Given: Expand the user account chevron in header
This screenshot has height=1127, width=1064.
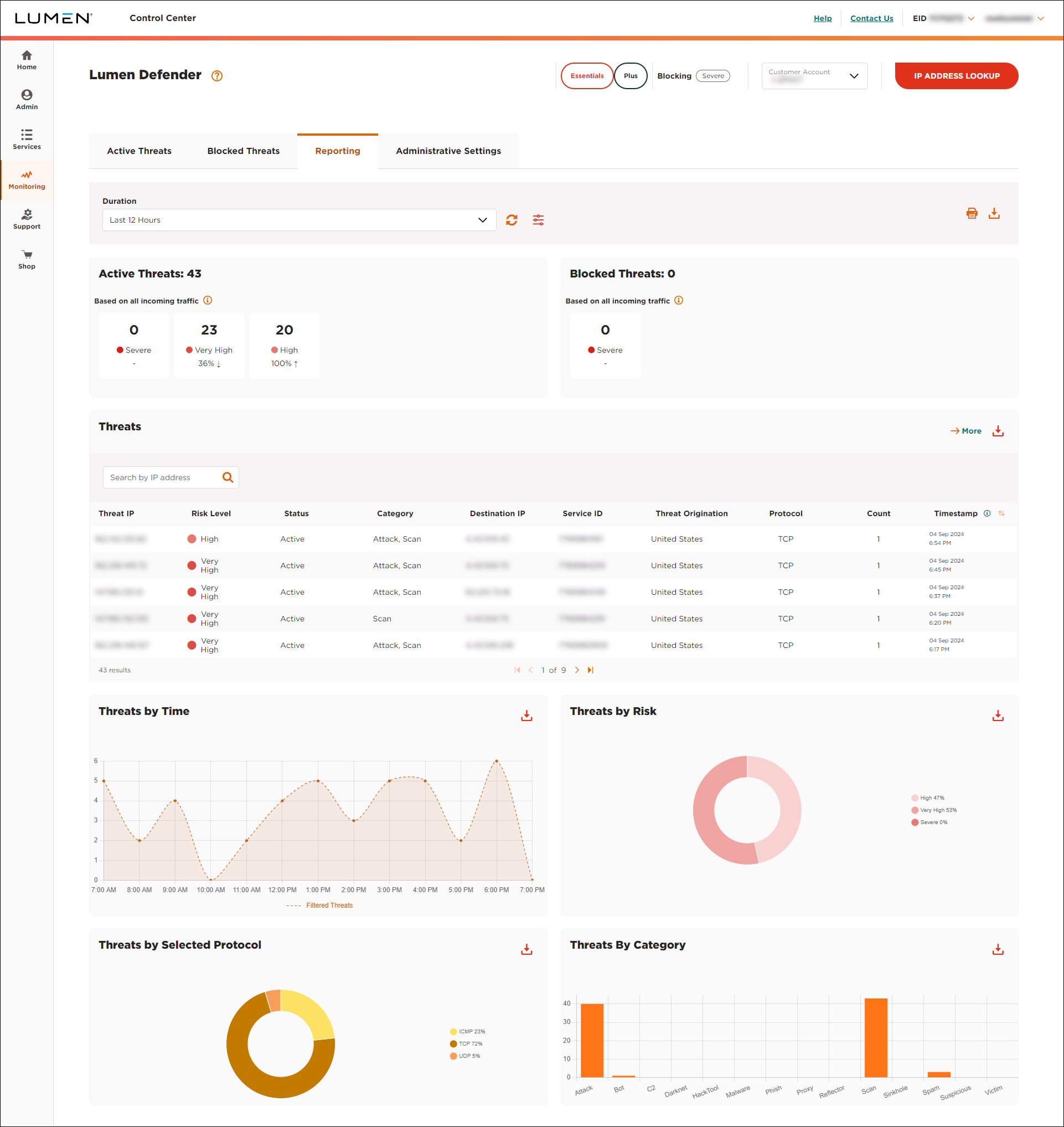Looking at the screenshot, I should tap(1041, 19).
